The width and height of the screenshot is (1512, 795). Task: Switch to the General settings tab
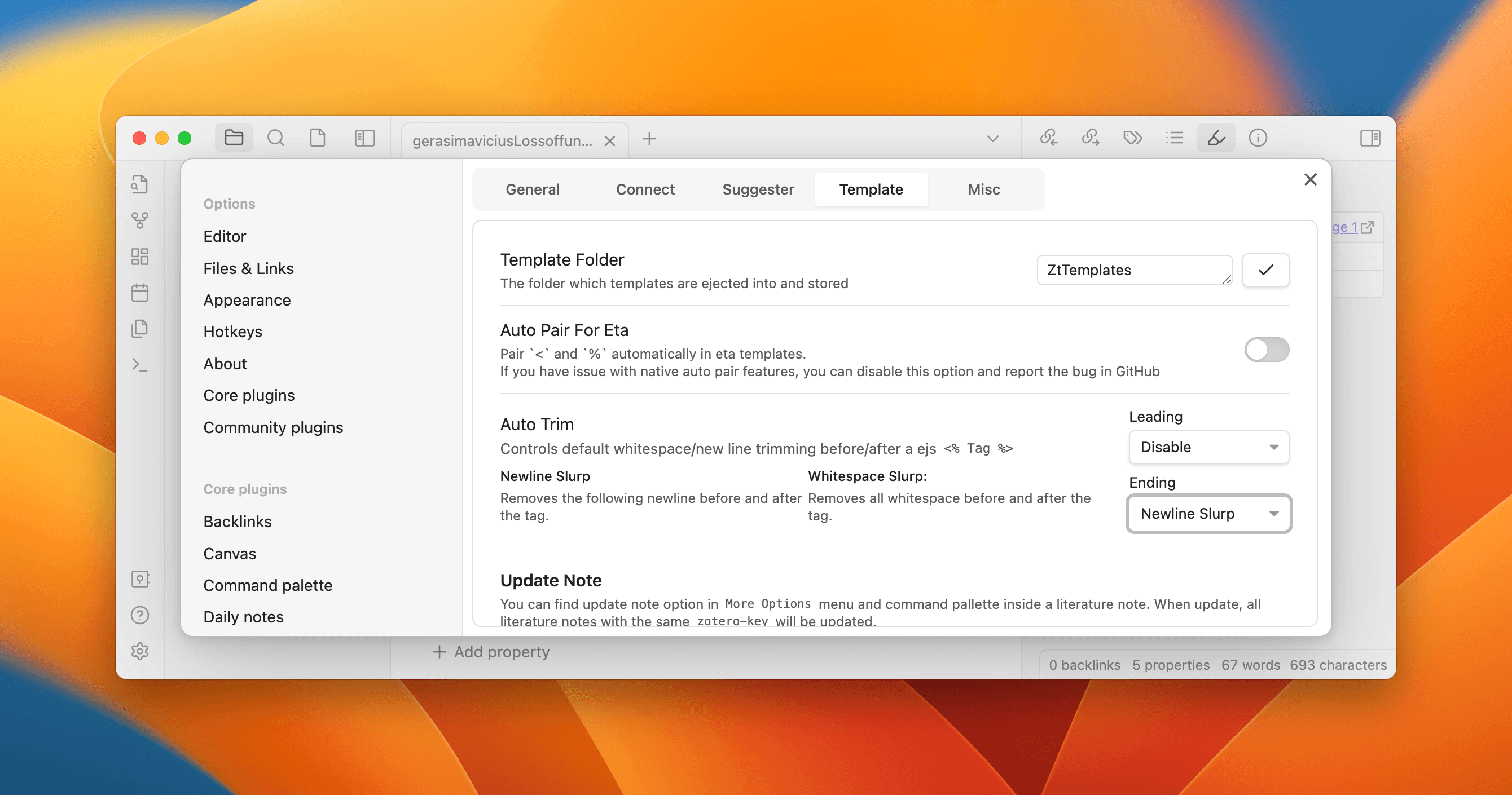point(533,189)
